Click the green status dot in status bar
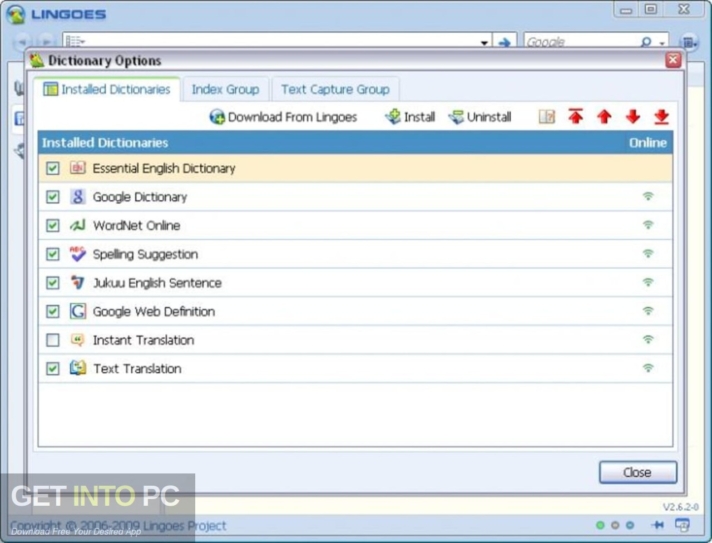Screen dimensions: 712x543 point(600,525)
